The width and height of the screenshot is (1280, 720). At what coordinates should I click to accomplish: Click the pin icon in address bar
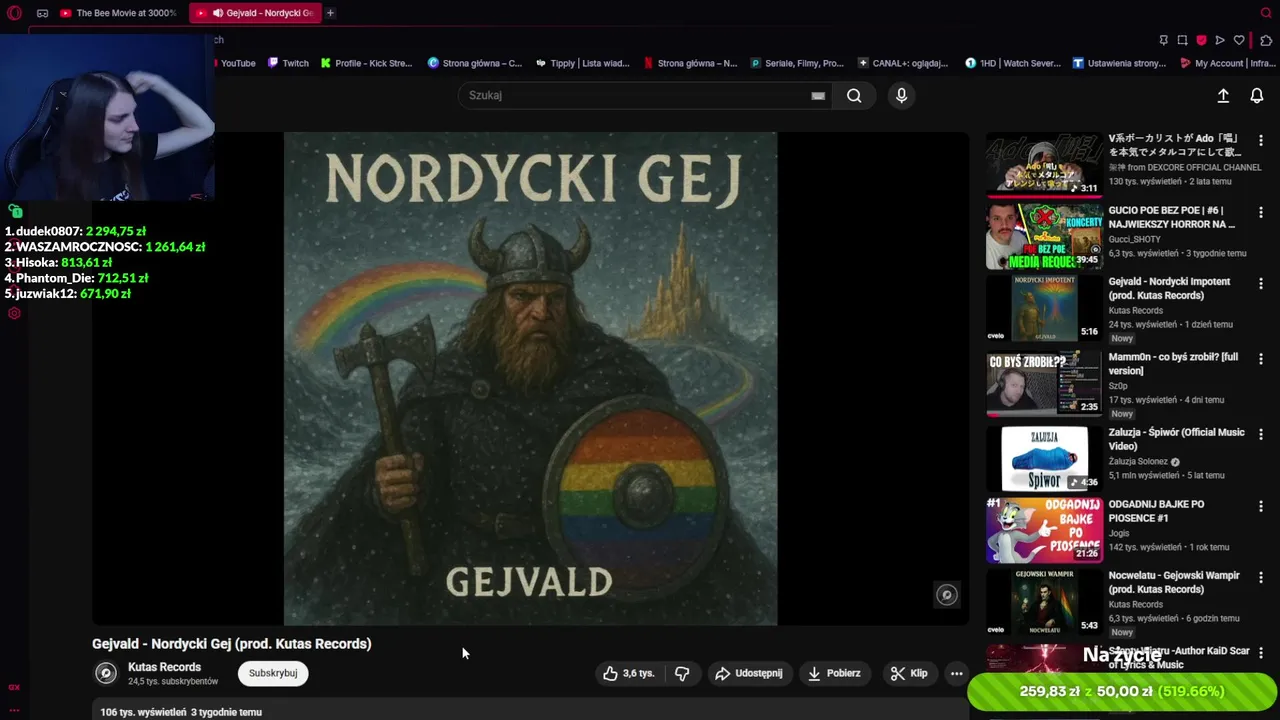(1163, 40)
